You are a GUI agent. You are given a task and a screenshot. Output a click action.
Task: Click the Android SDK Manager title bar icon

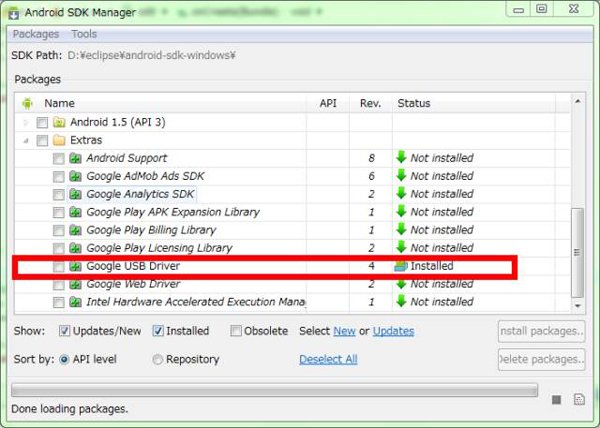tap(14, 13)
